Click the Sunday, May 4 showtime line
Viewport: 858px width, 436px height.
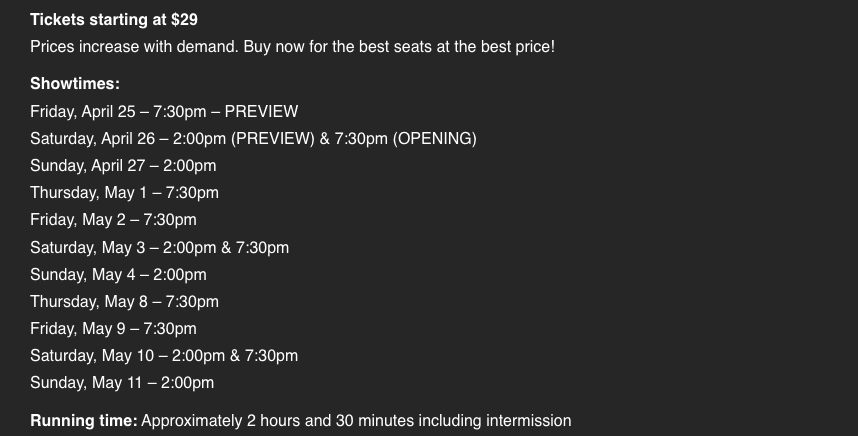[x=118, y=274]
